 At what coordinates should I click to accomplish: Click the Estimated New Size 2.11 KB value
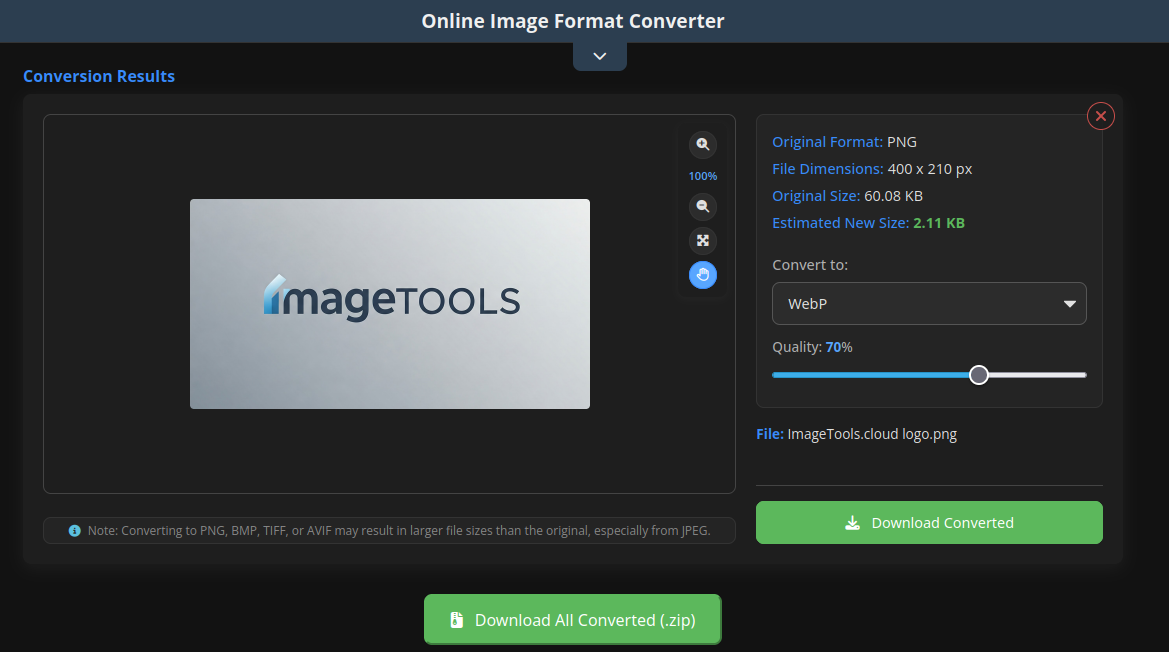tap(939, 223)
